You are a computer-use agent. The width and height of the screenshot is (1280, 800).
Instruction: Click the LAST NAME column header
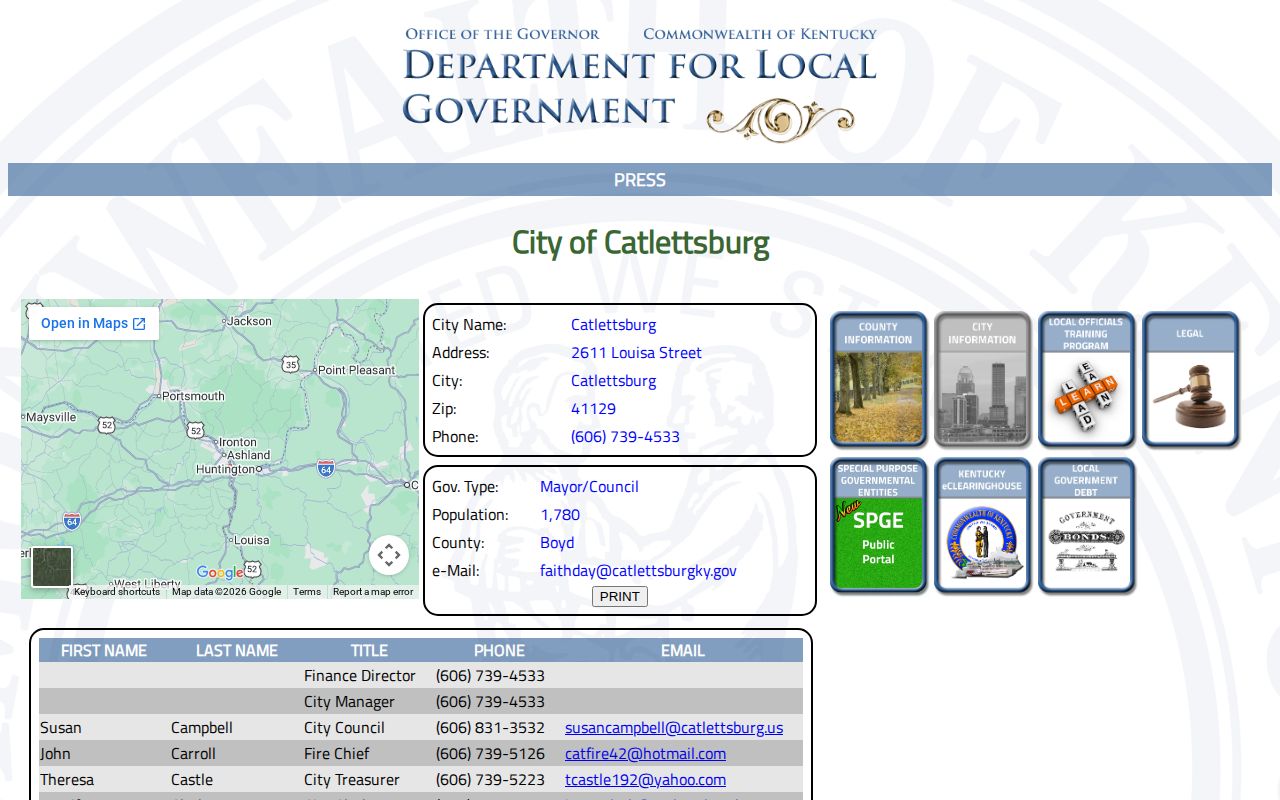237,650
